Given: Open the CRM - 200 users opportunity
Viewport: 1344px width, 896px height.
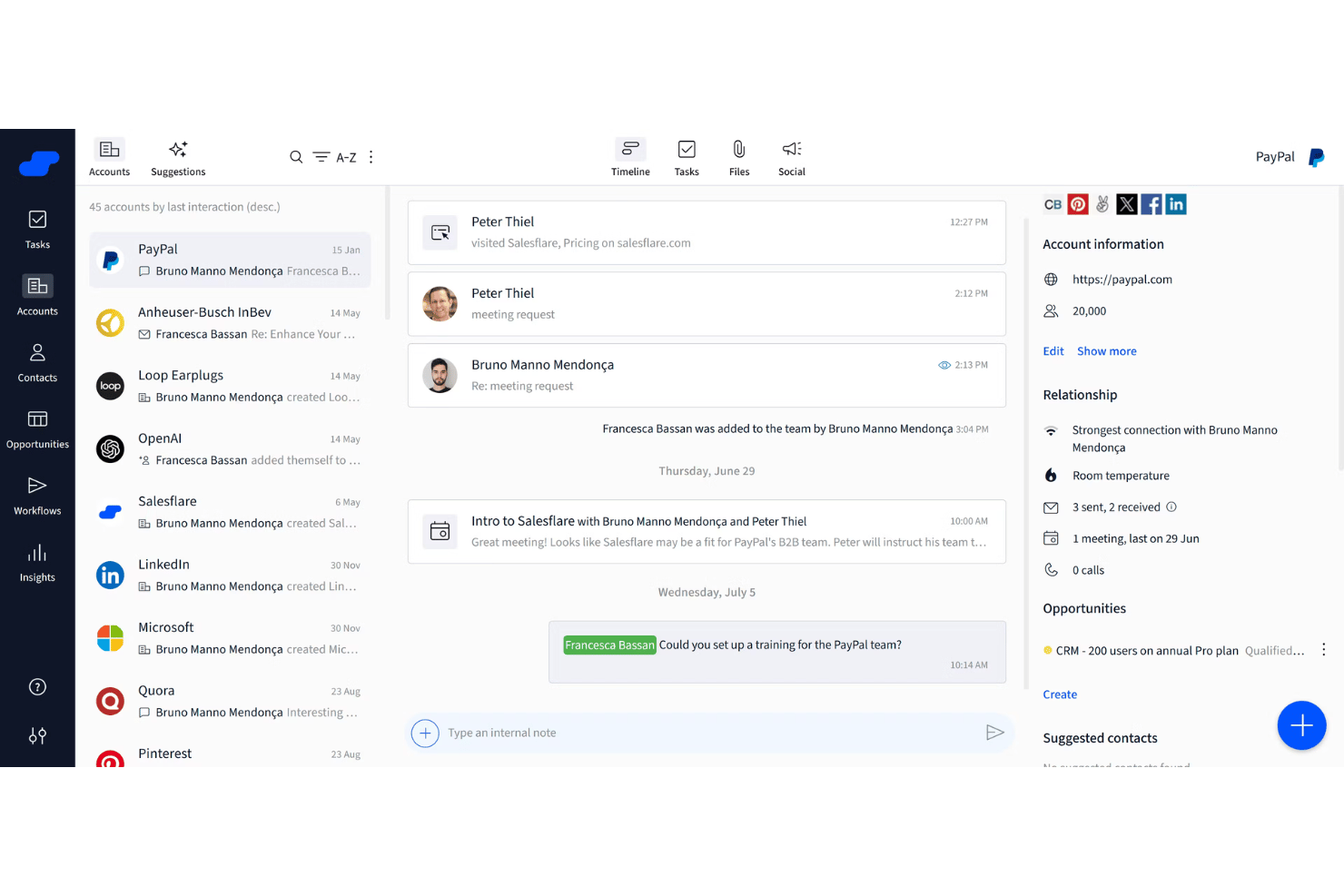Looking at the screenshot, I should (x=1147, y=651).
